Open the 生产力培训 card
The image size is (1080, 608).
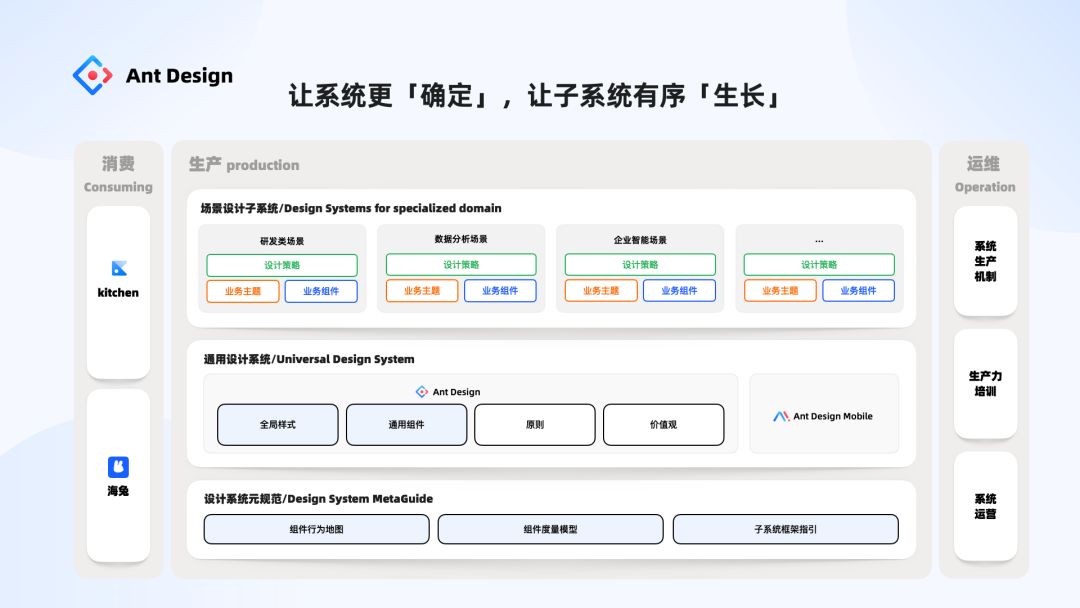pyautogui.click(x=986, y=384)
